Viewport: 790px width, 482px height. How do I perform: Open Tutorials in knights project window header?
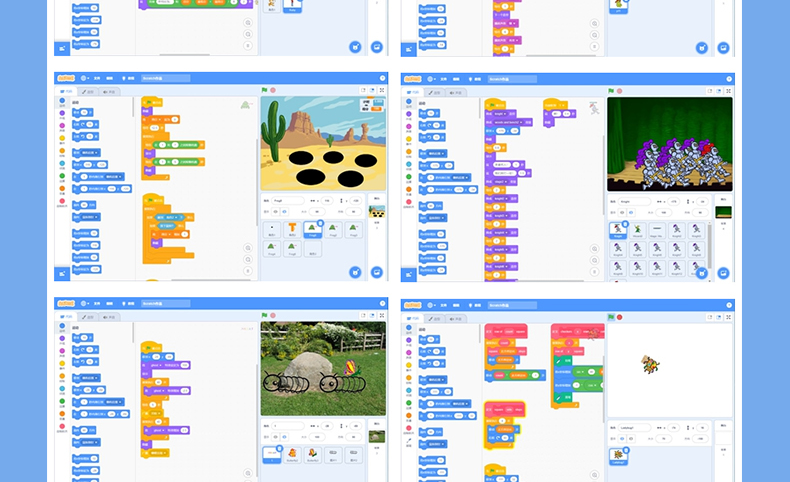(475, 79)
